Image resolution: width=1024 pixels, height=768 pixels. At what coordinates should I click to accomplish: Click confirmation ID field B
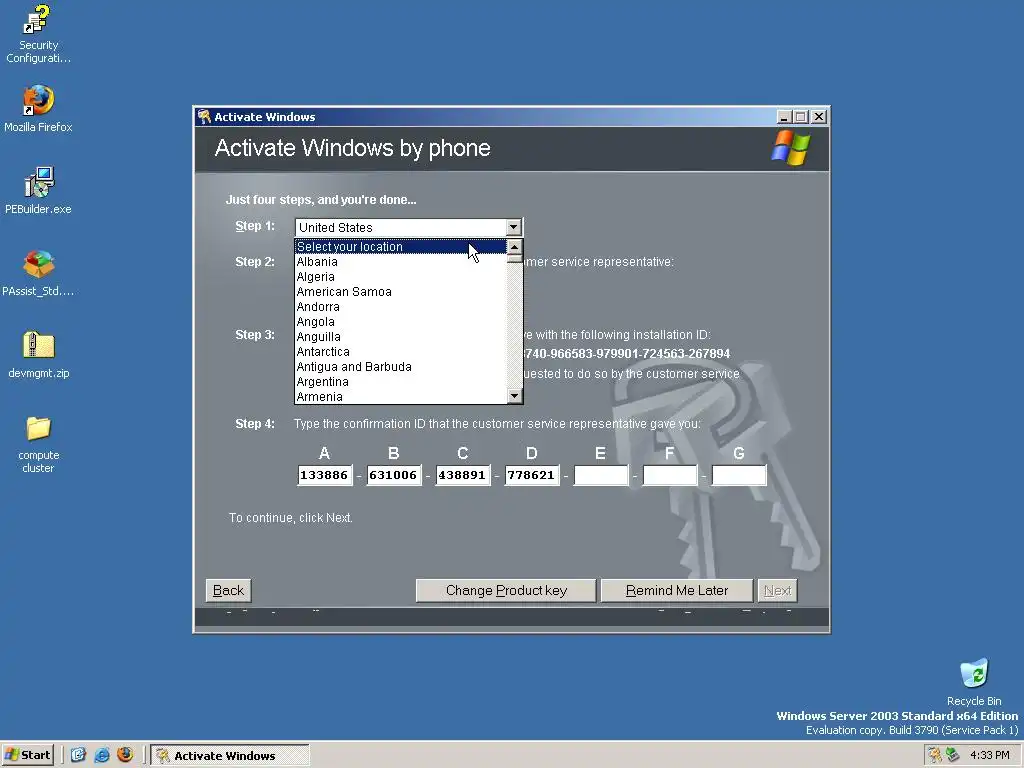pos(394,475)
